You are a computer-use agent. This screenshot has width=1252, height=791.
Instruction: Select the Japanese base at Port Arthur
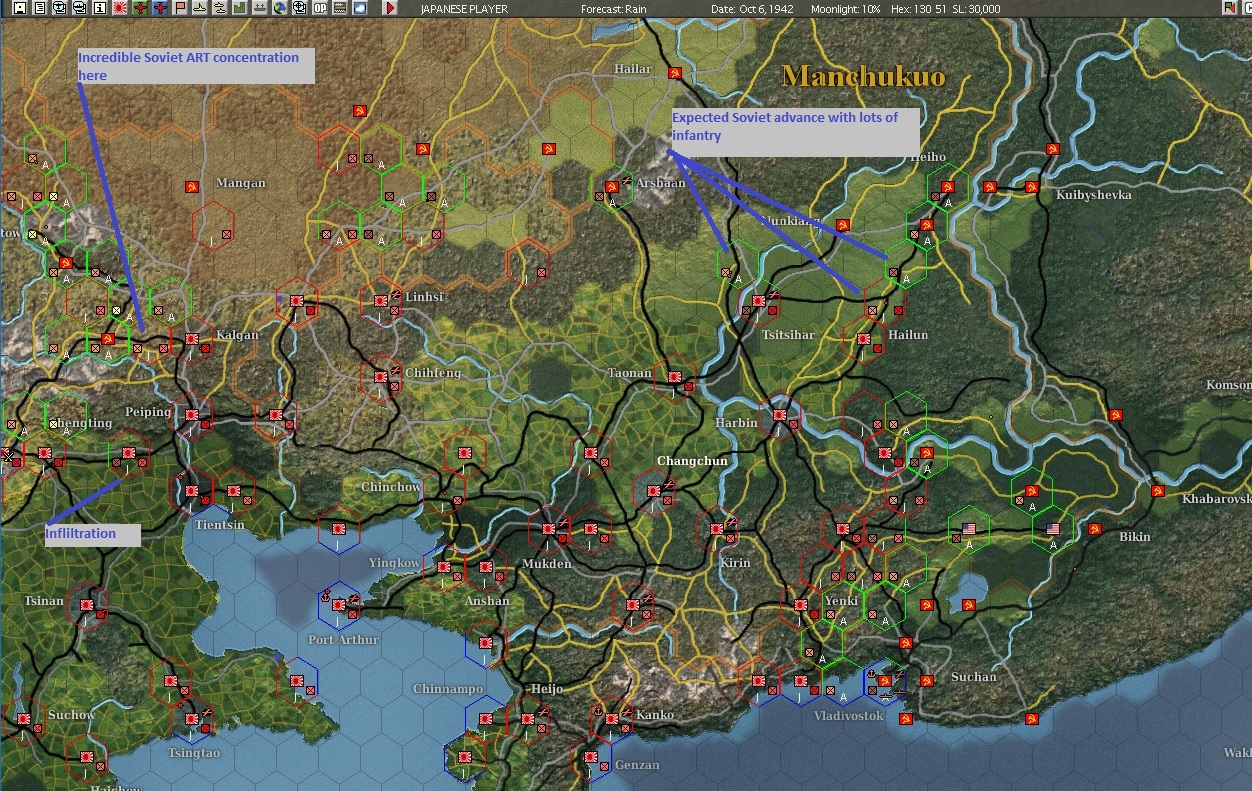(x=340, y=604)
